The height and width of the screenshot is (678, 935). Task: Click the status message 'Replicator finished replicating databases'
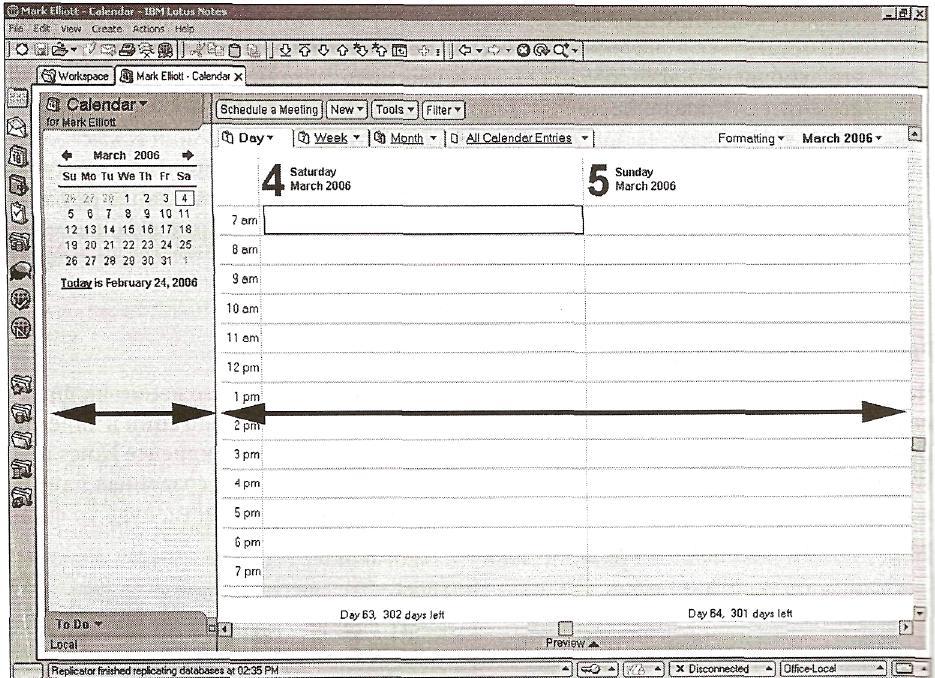pos(165,670)
